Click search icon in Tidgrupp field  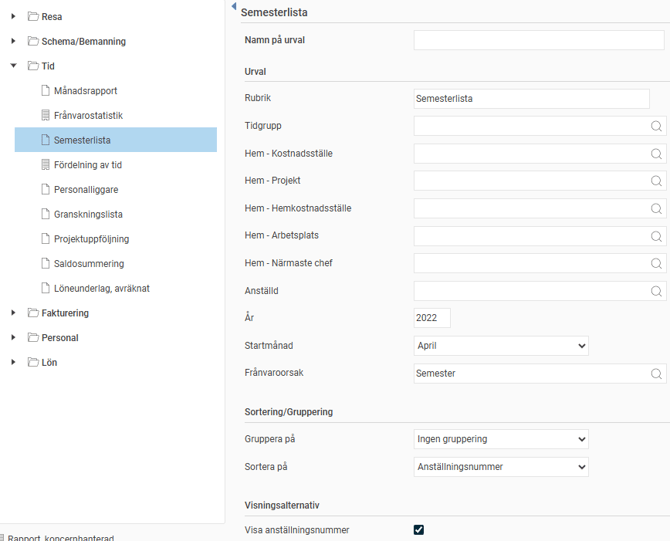coord(656,127)
